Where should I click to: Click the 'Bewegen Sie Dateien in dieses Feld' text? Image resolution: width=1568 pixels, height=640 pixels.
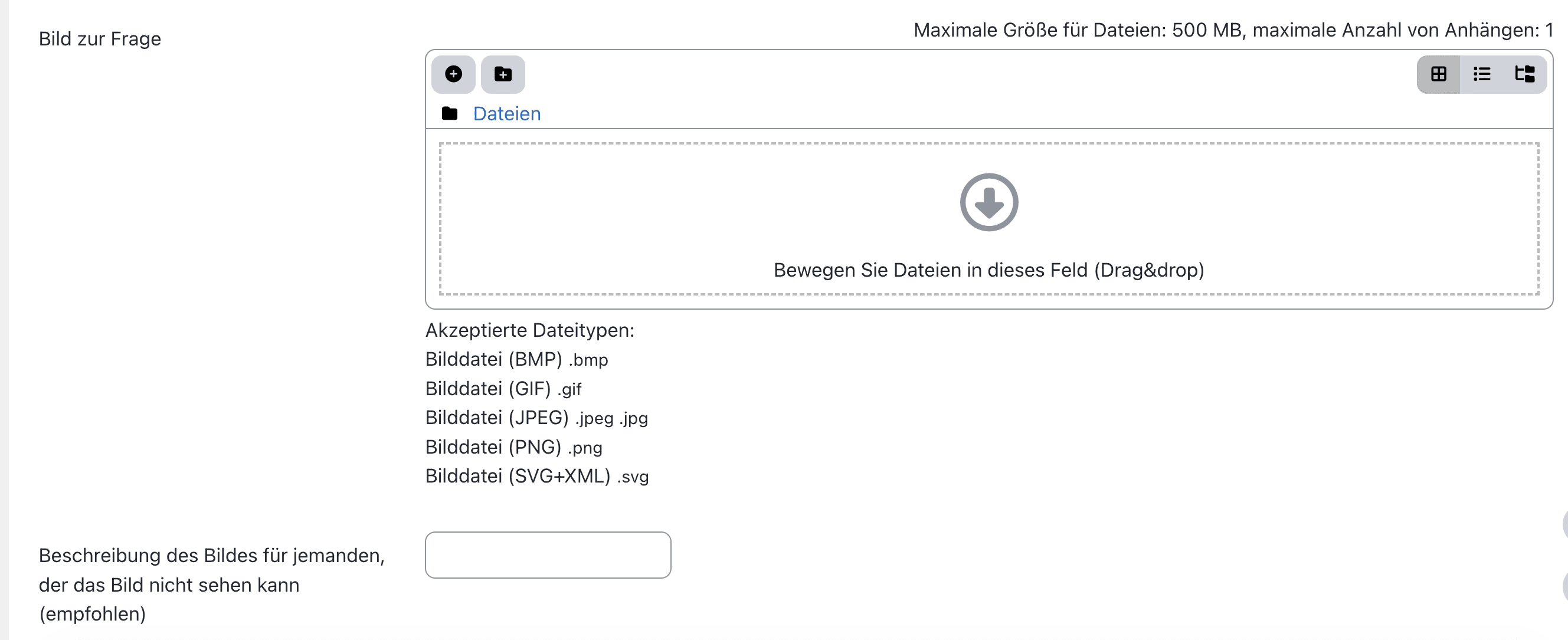[988, 270]
